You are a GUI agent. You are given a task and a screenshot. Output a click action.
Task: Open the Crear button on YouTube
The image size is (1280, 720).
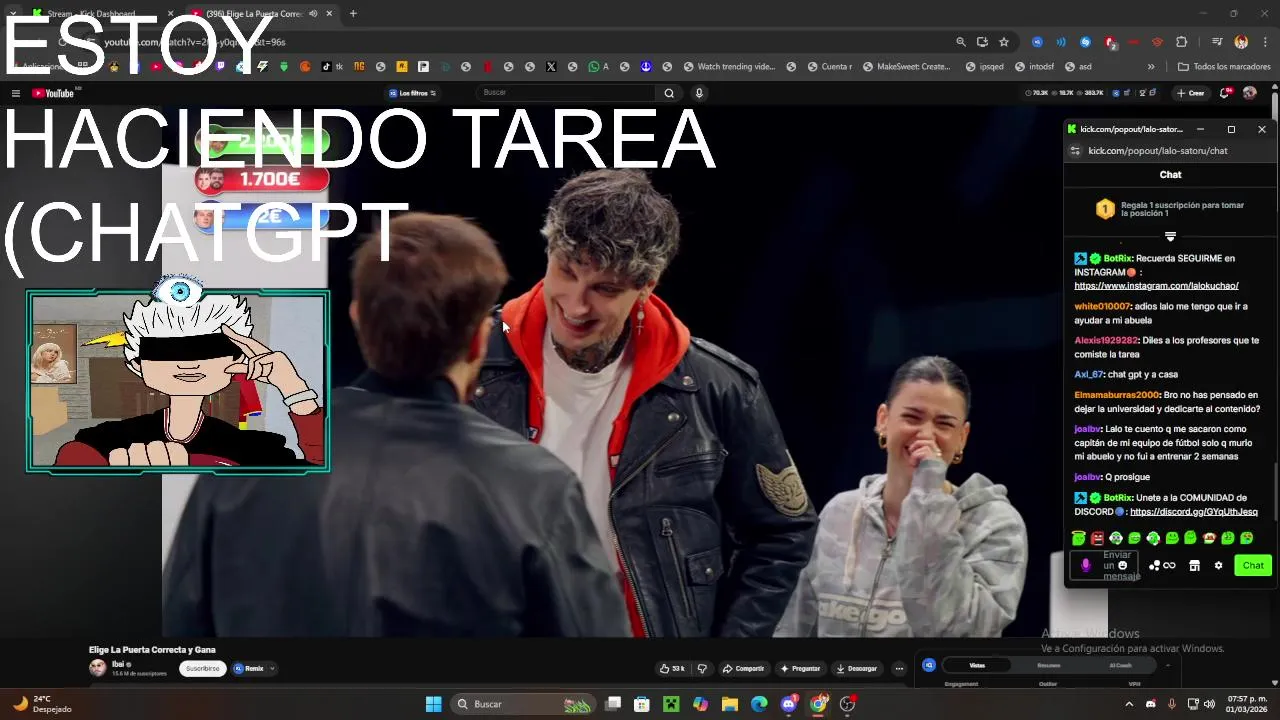click(1190, 93)
